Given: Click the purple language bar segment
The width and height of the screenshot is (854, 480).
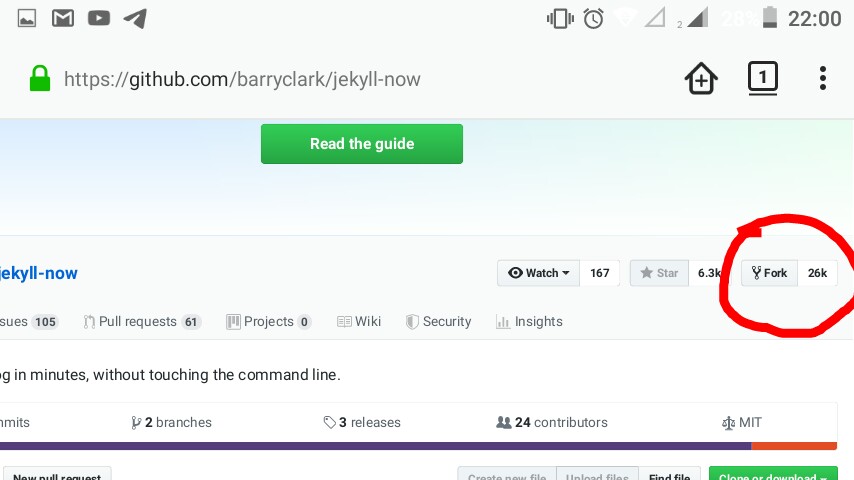Looking at the screenshot, I should pos(375,446).
